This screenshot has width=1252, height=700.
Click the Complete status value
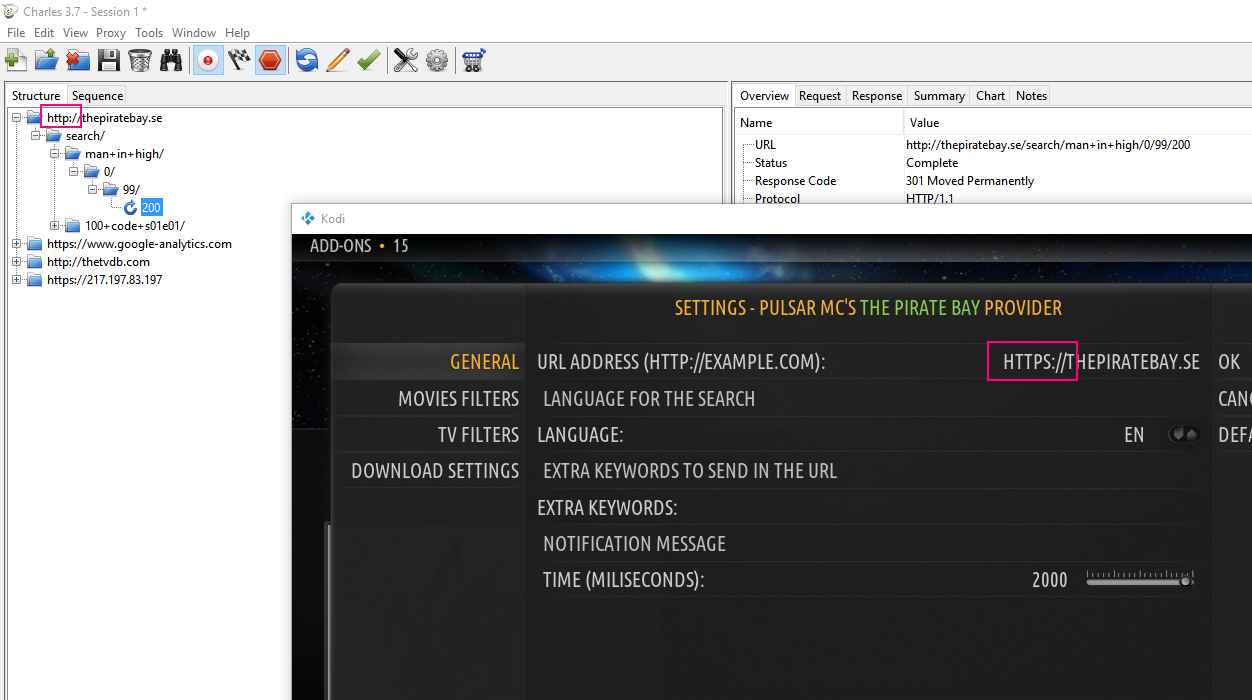pos(932,163)
